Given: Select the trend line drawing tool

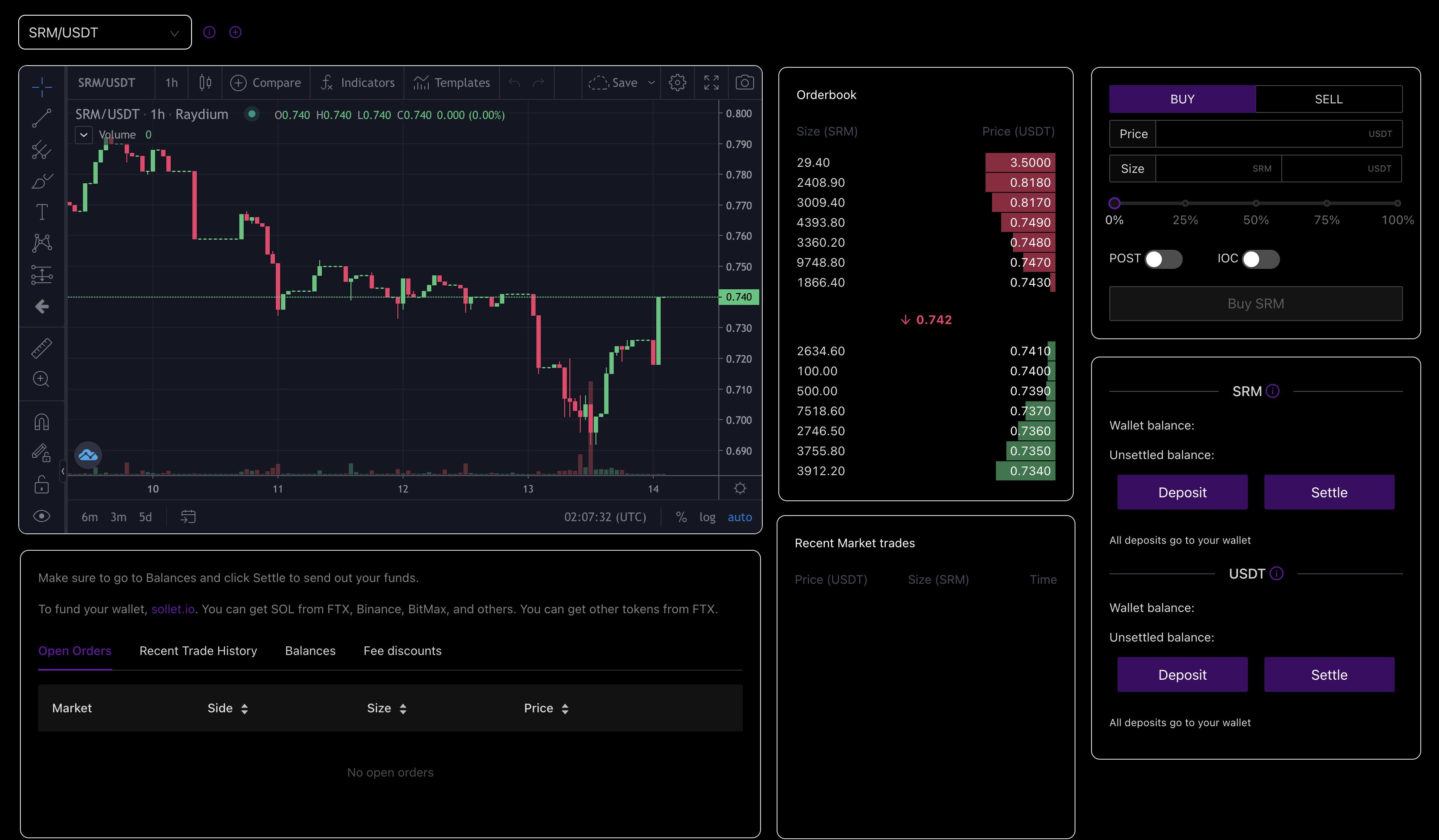Looking at the screenshot, I should pyautogui.click(x=42, y=118).
